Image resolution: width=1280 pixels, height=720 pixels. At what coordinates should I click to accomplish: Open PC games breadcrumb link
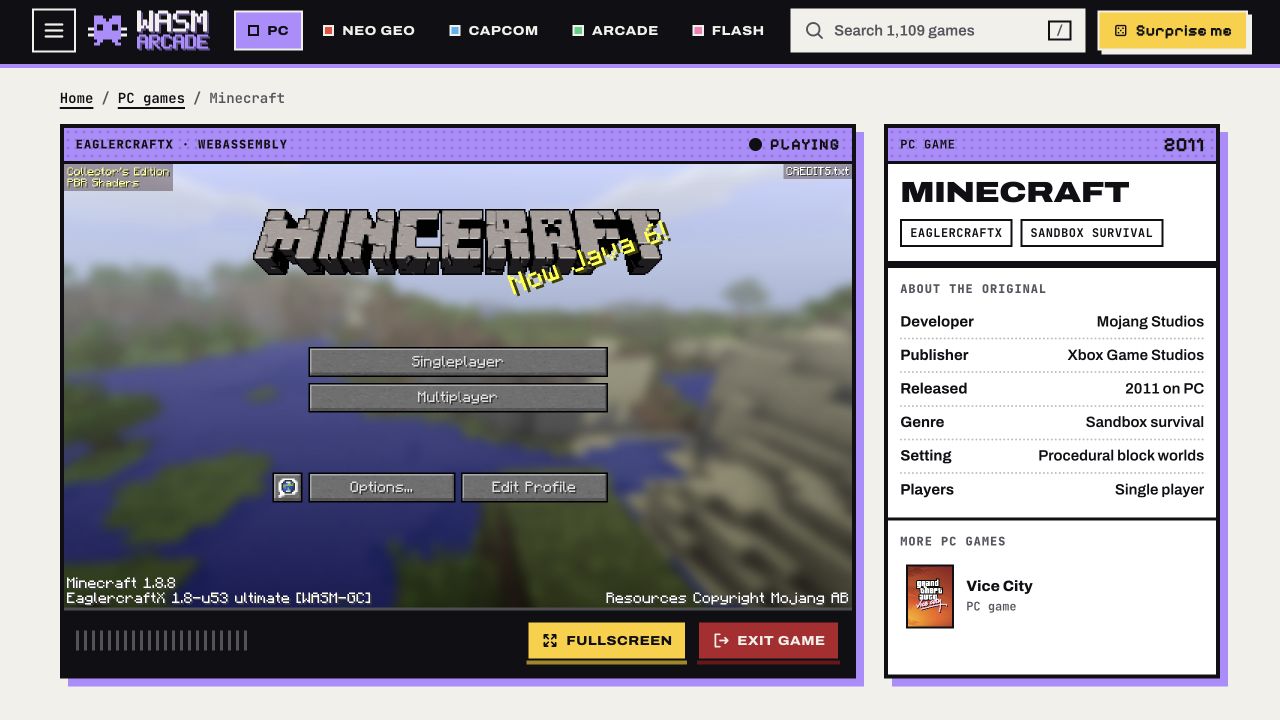[x=151, y=98]
